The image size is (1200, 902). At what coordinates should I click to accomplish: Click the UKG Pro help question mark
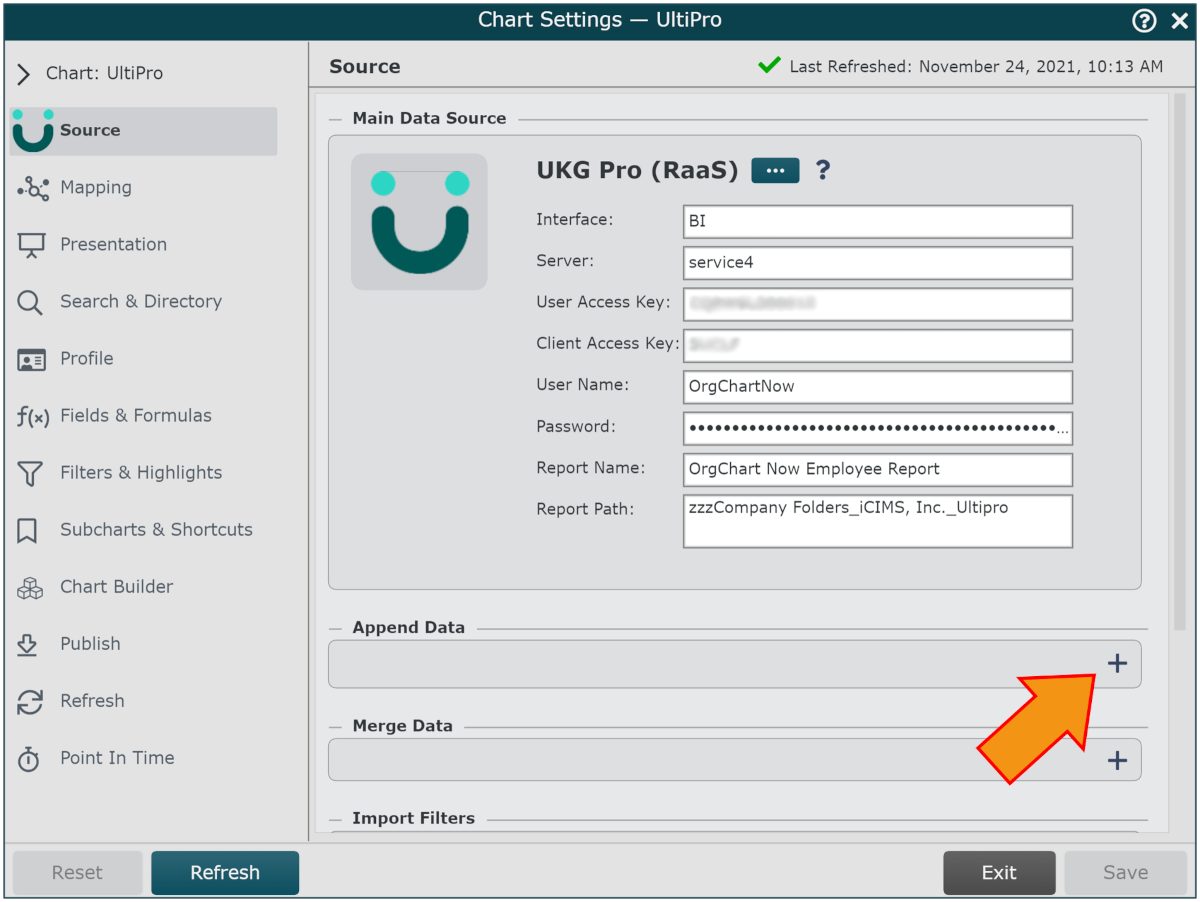[x=823, y=171]
